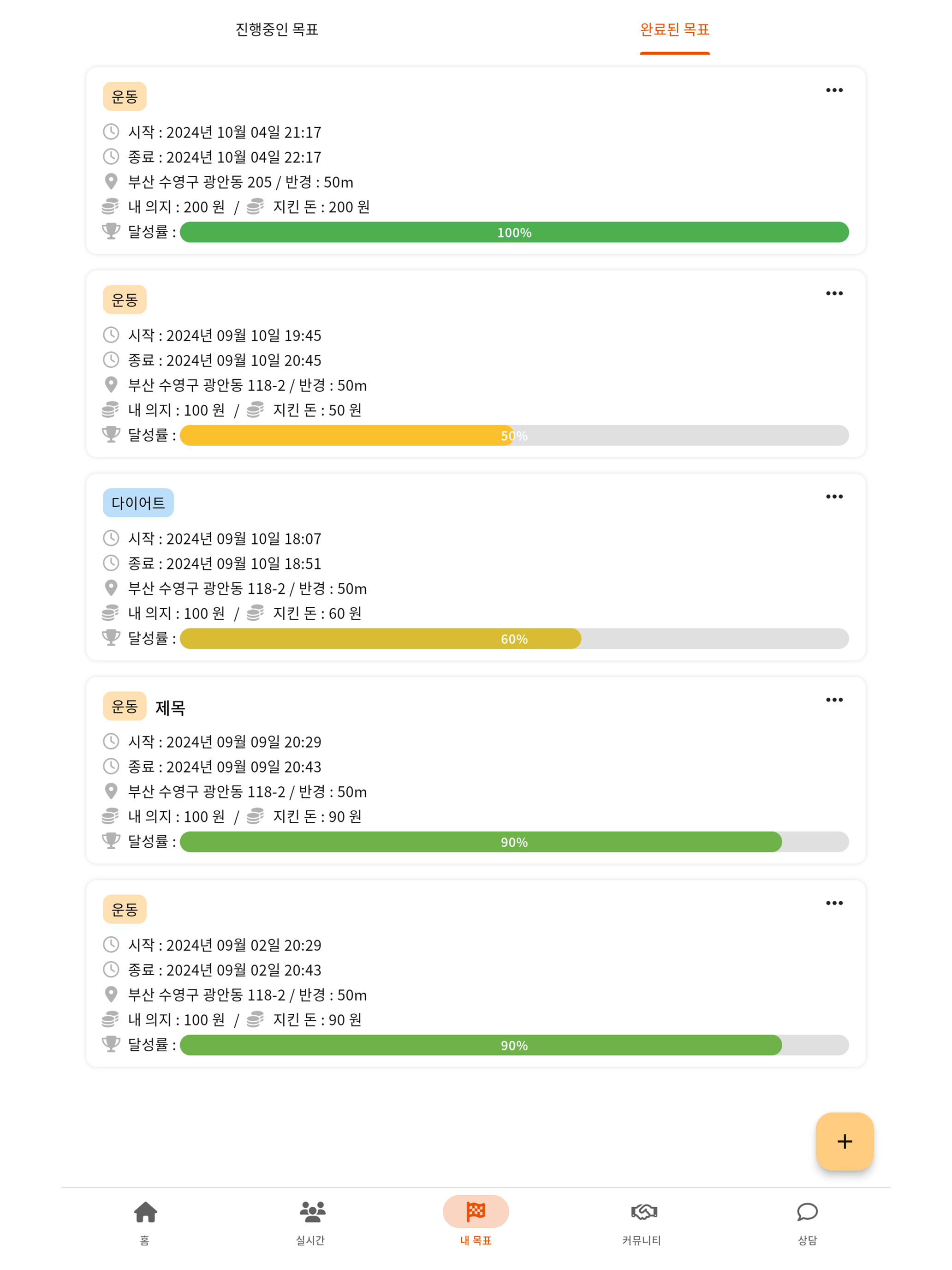Select the 완료된 목표 tab
Screen dimensions: 952x1270
click(x=674, y=29)
